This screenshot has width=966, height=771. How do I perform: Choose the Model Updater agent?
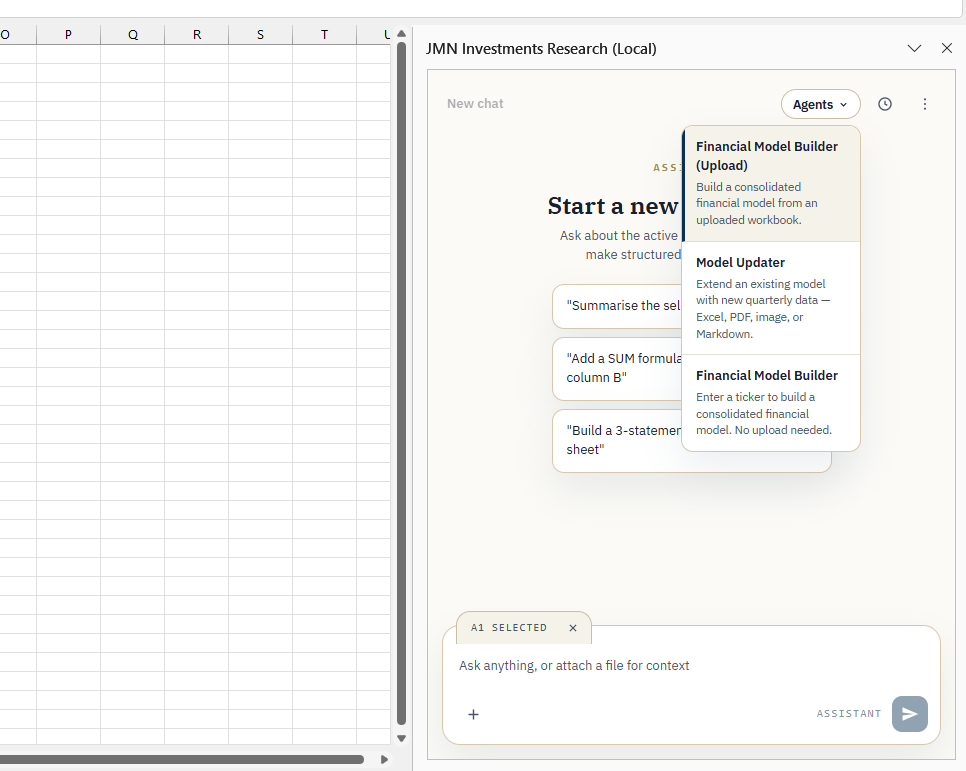coord(771,298)
